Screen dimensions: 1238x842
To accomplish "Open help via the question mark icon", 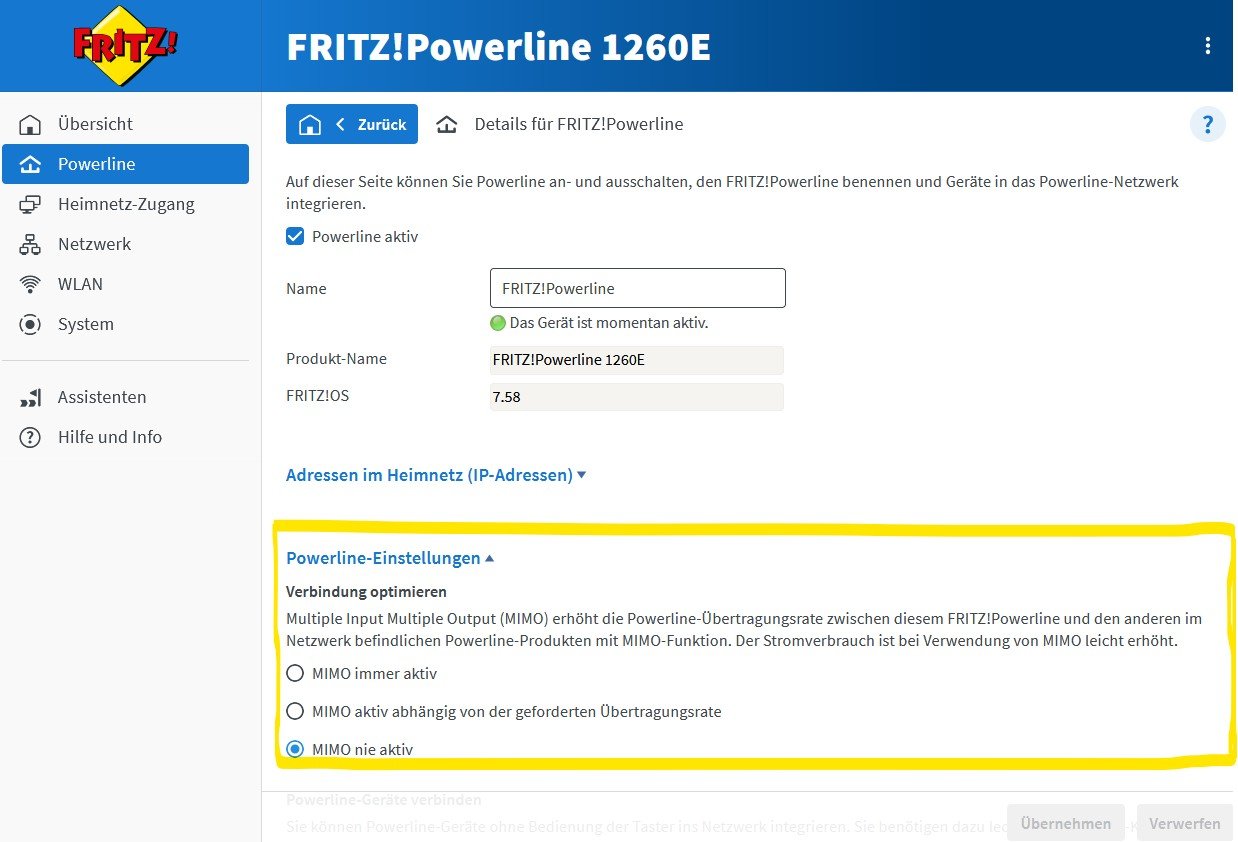I will click(1208, 125).
